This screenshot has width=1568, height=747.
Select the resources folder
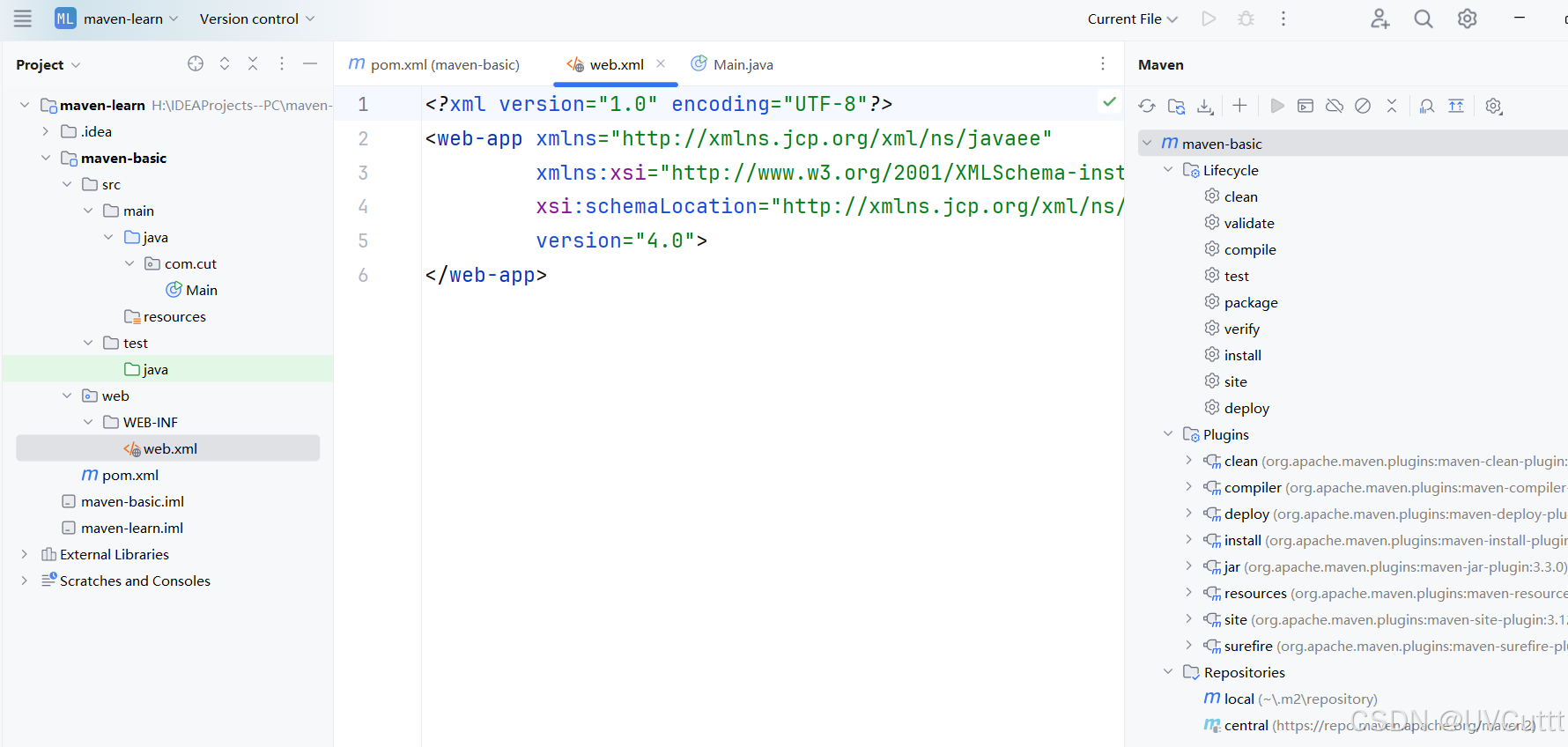[x=165, y=316]
